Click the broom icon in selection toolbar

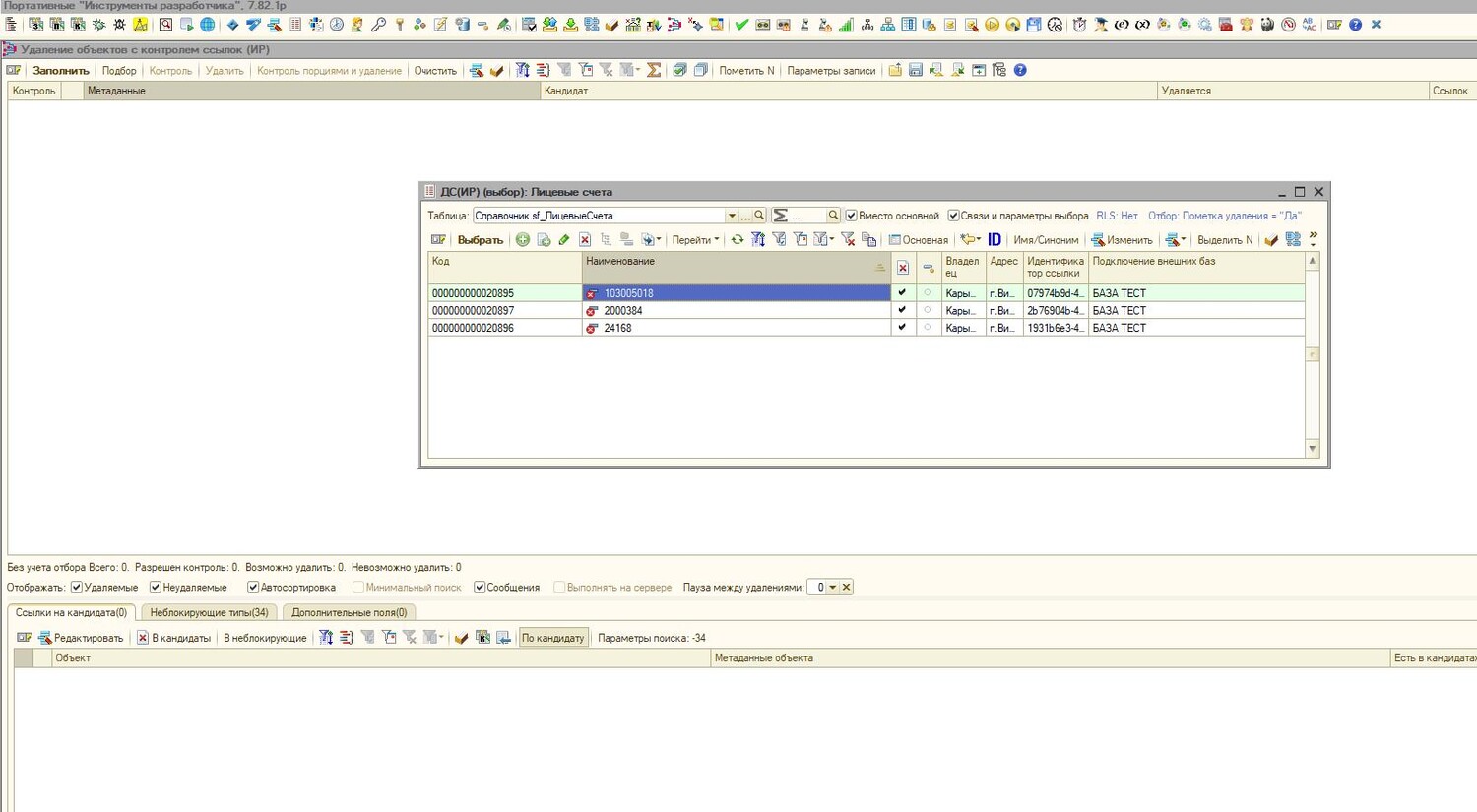click(1271, 239)
